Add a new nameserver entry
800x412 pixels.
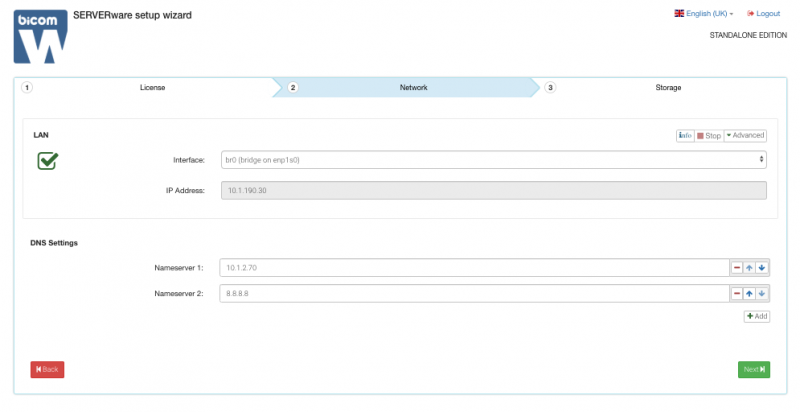[x=756, y=316]
